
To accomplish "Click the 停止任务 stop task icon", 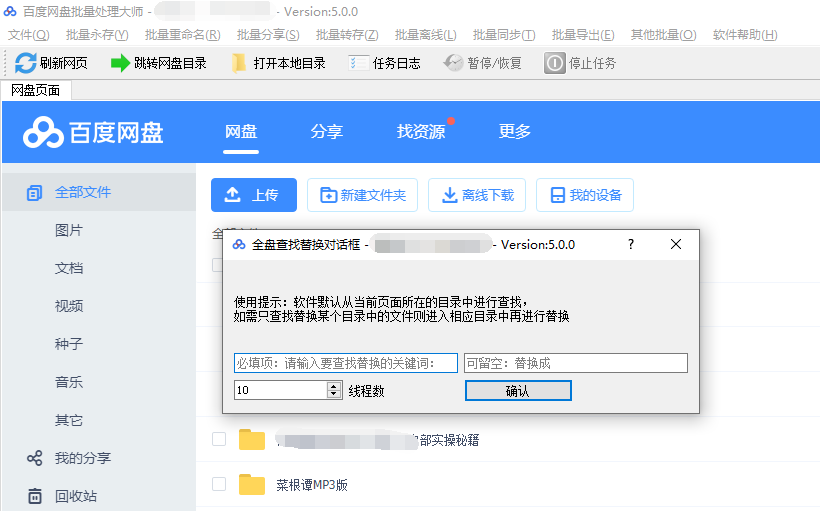I will 554,63.
